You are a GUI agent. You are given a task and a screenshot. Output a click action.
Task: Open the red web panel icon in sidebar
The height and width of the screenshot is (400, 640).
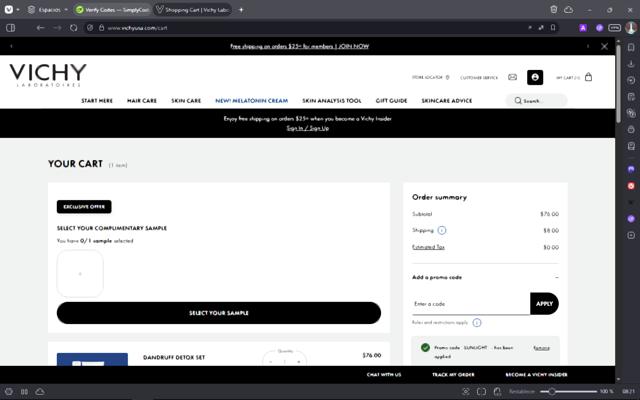click(x=631, y=186)
